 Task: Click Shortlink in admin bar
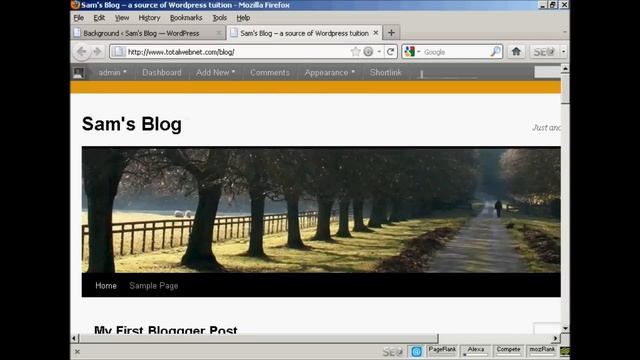(x=386, y=72)
